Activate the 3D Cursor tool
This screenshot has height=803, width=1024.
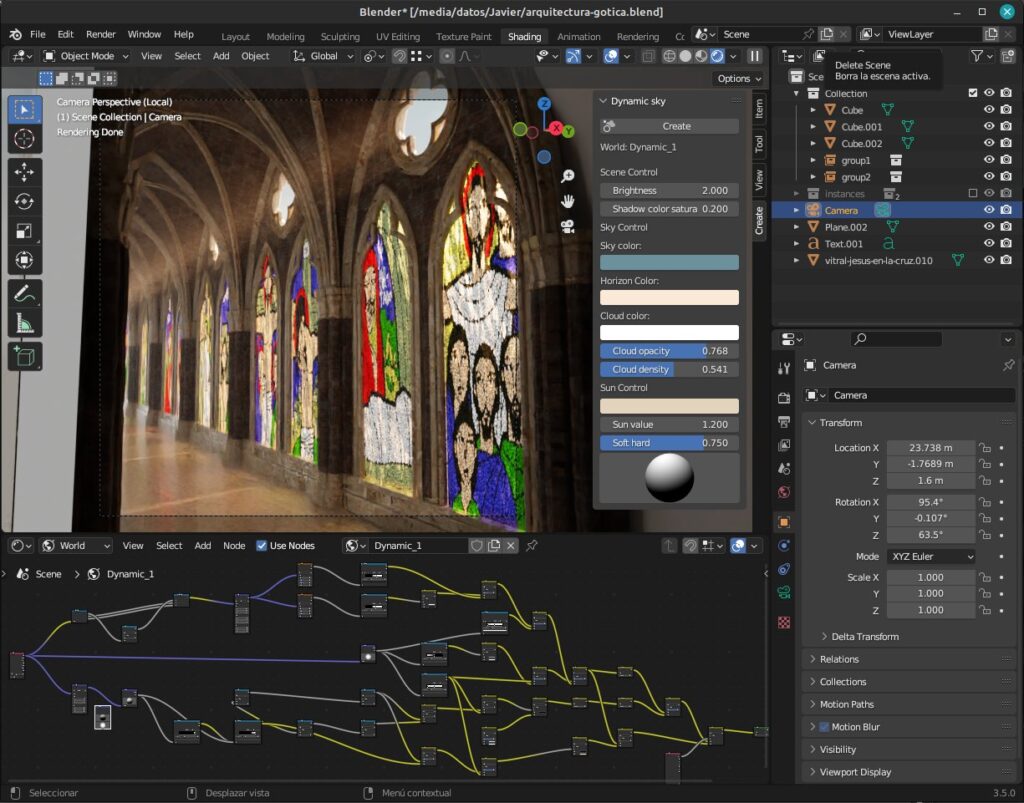point(24,139)
